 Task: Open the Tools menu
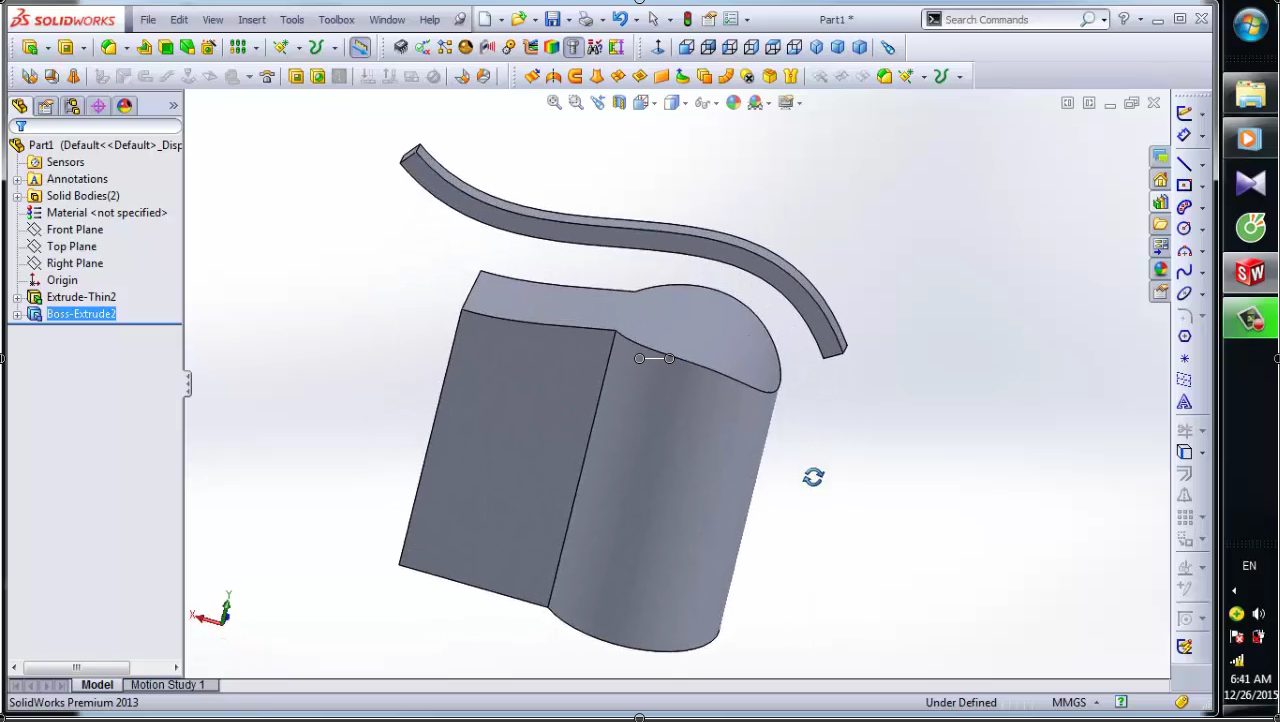(291, 19)
